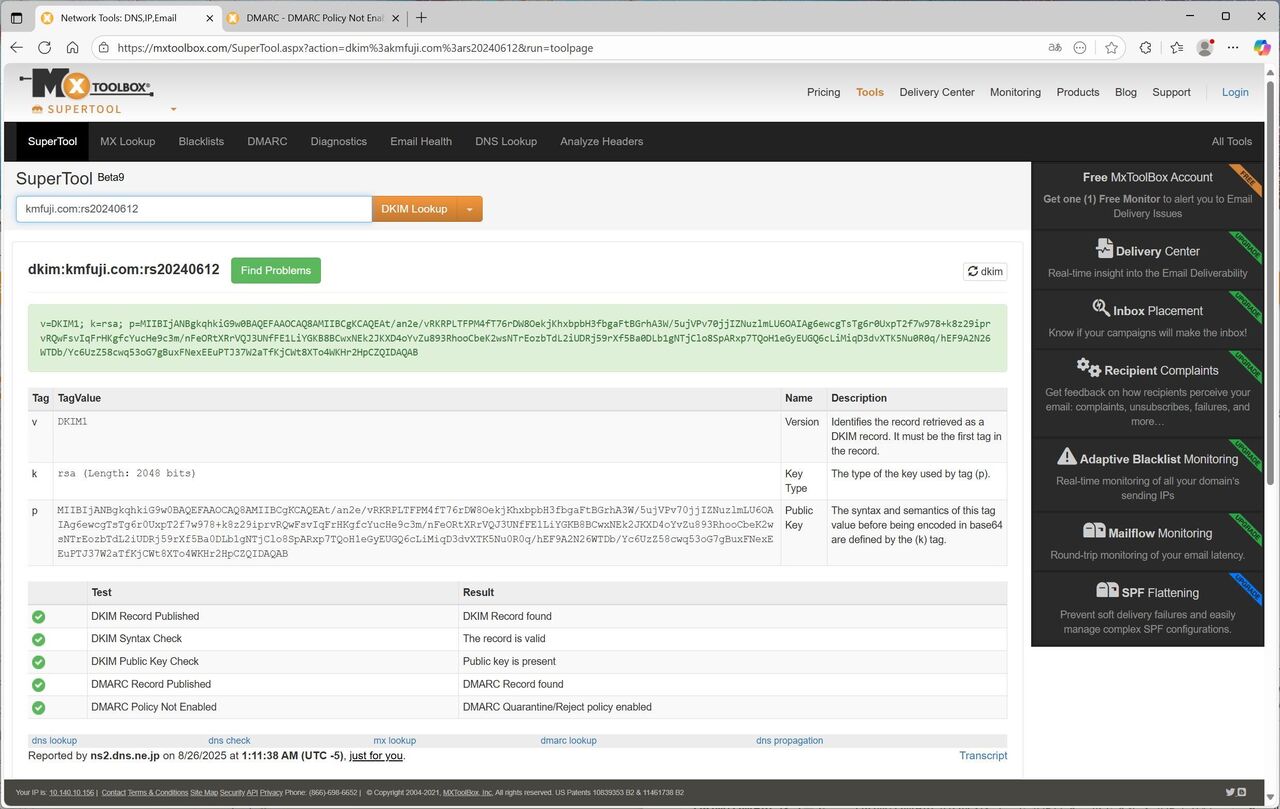Open the favorites list icon
This screenshot has height=809, width=1280.
click(x=1176, y=47)
